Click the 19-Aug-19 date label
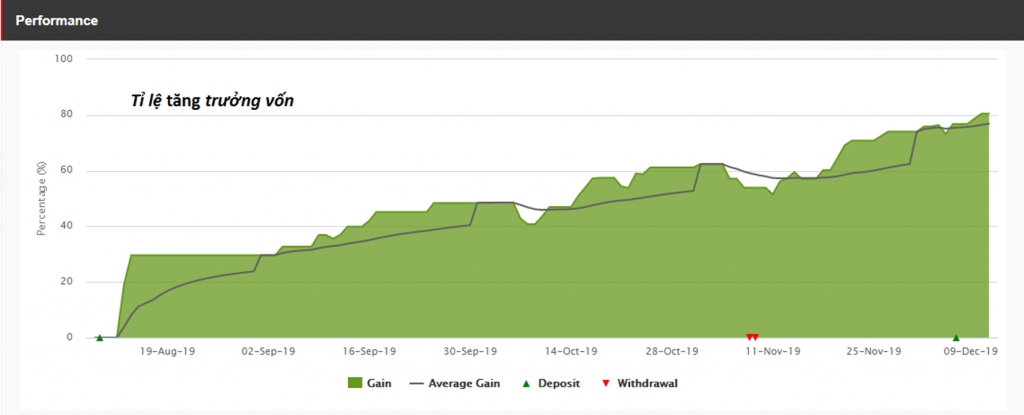 (167, 352)
